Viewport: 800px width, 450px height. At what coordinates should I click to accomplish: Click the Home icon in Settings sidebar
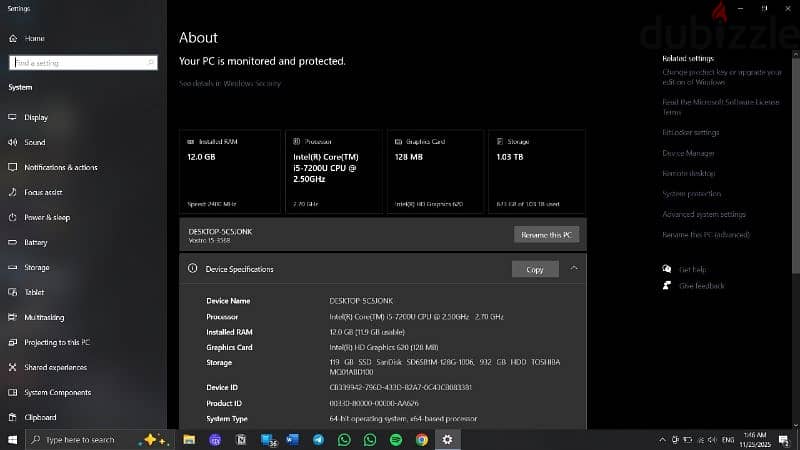point(13,38)
